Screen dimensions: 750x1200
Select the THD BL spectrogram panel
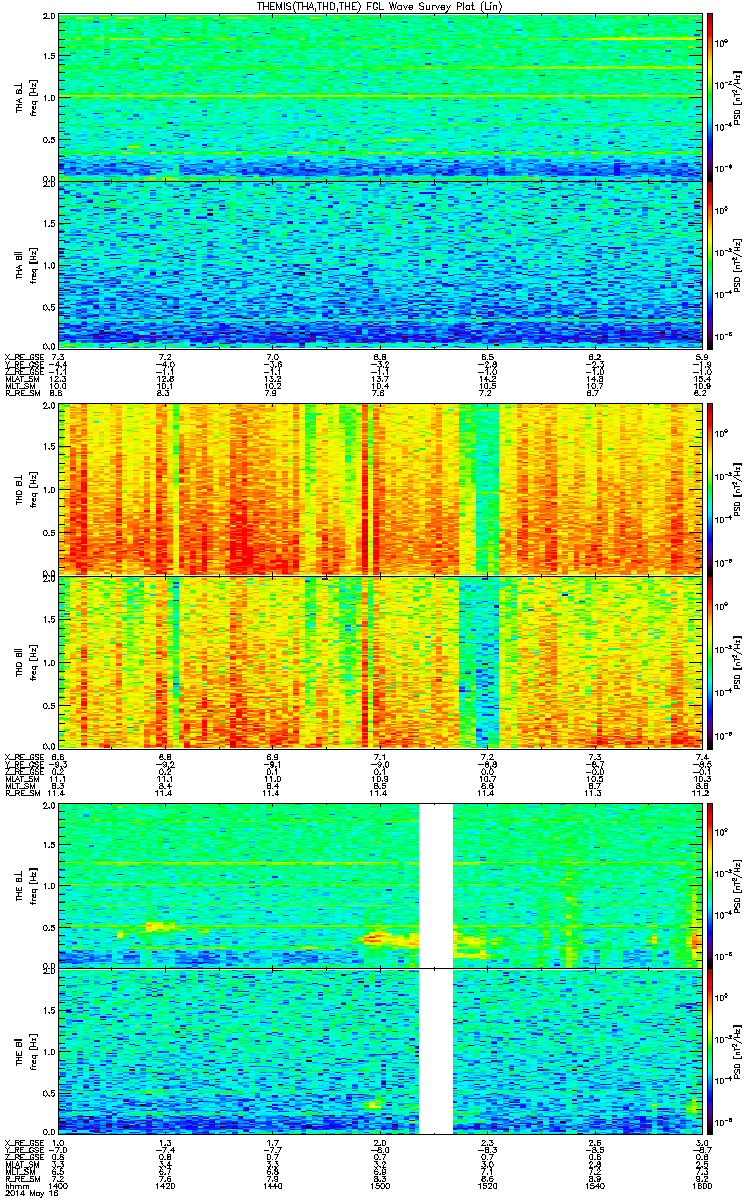coord(380,489)
